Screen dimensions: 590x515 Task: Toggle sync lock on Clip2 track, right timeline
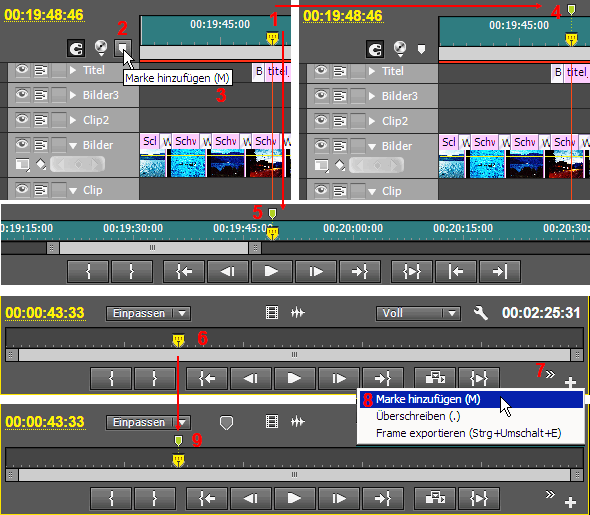tap(340, 121)
